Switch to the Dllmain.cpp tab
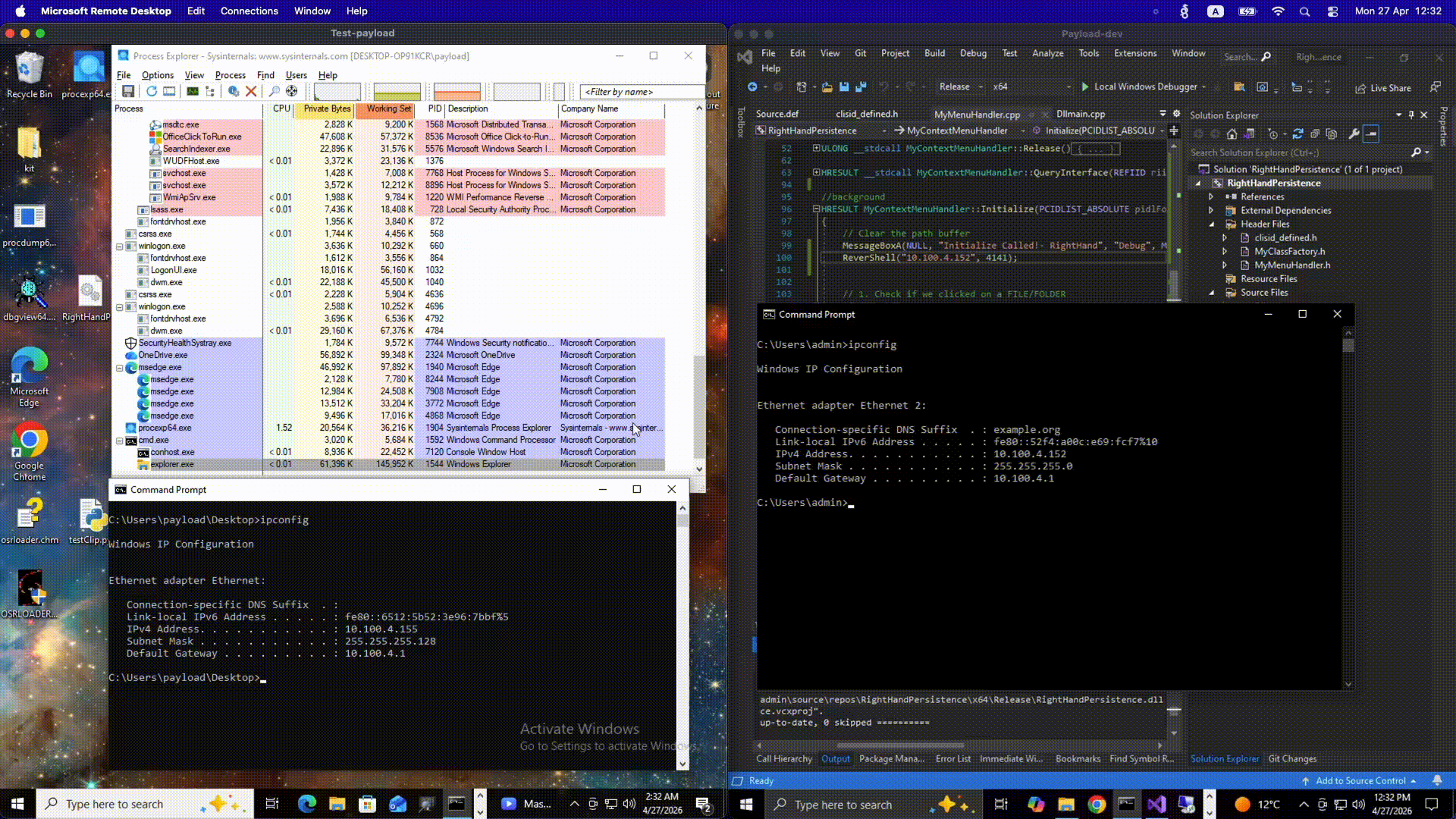 coord(1080,114)
